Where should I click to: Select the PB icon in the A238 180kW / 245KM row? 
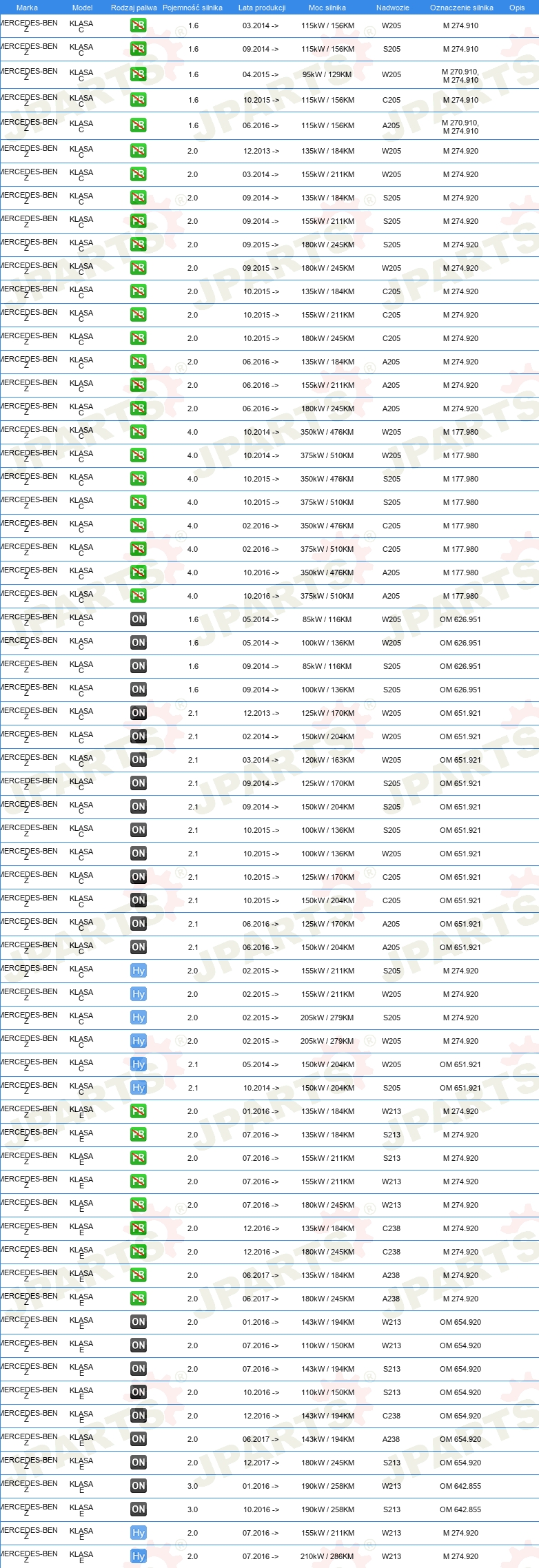point(139,1299)
